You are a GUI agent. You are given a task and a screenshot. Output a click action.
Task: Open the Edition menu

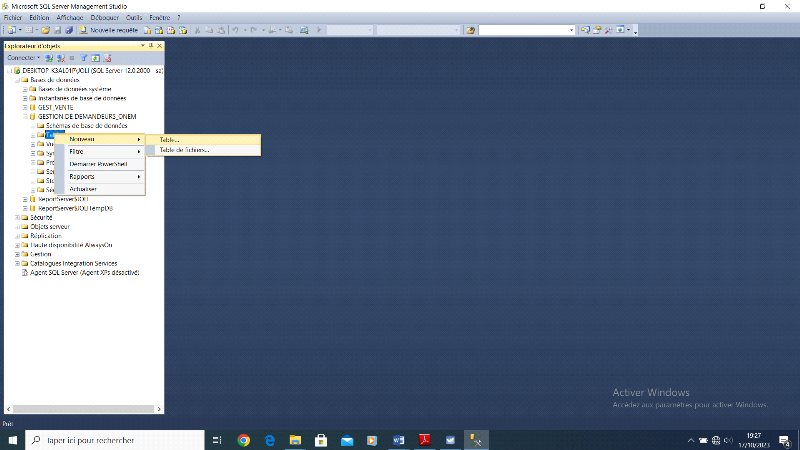point(39,17)
